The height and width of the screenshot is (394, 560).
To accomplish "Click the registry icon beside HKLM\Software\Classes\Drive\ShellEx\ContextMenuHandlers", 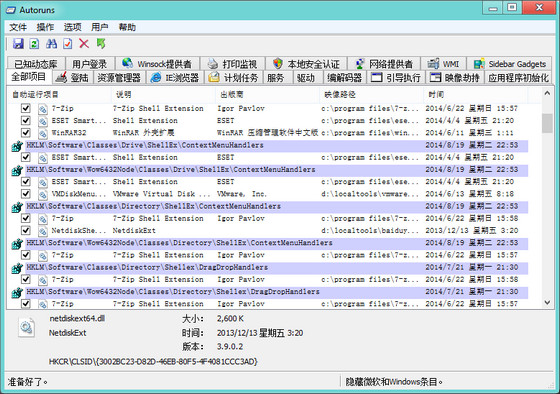I will click(17, 146).
